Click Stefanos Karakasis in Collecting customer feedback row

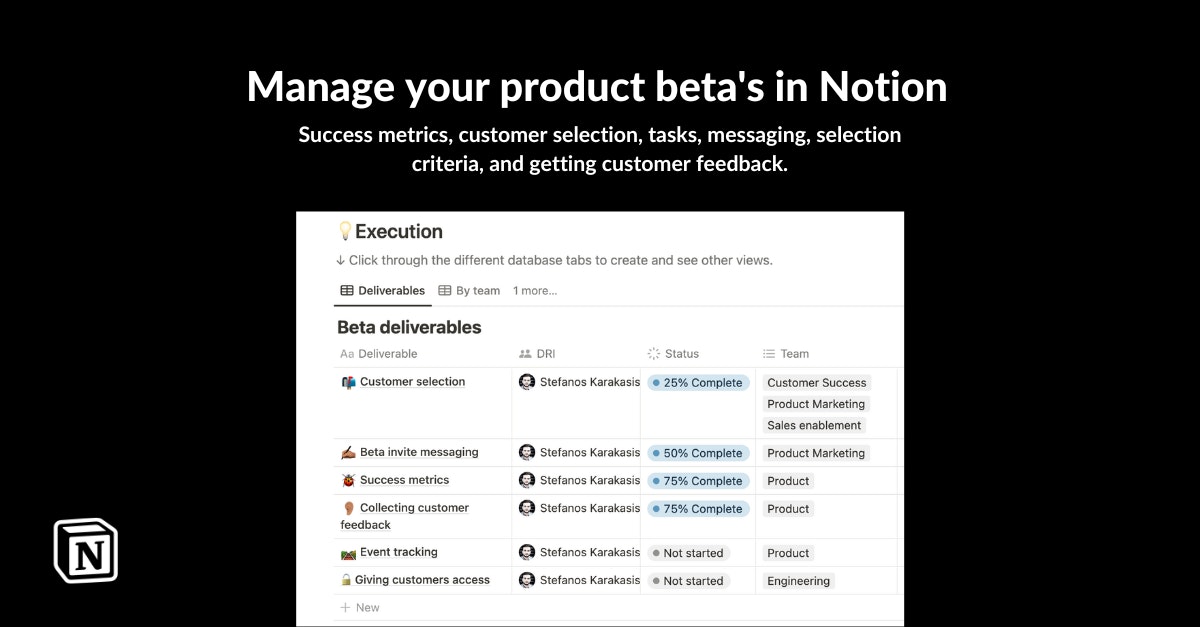[x=590, y=508]
